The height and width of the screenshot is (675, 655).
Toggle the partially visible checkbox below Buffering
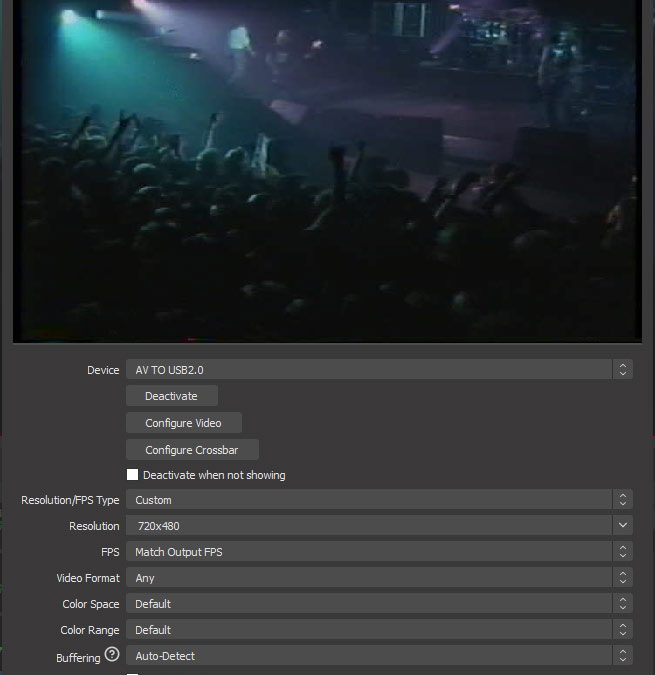[x=133, y=673]
